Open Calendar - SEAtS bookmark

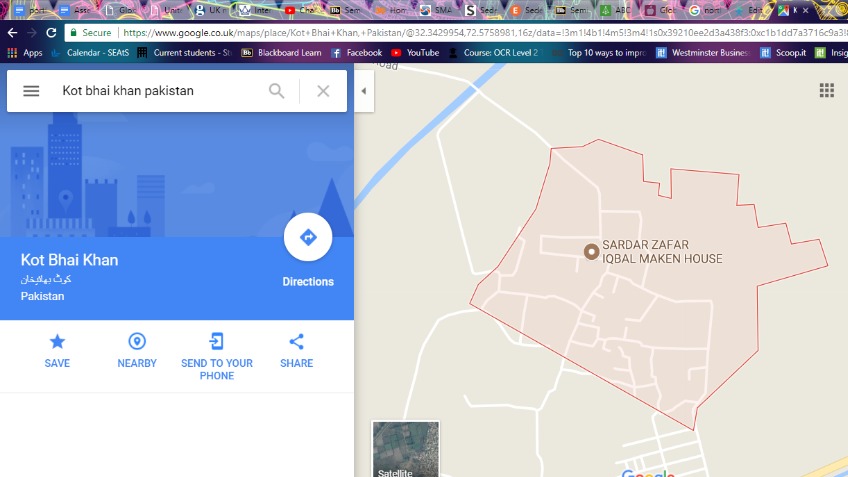[90, 52]
